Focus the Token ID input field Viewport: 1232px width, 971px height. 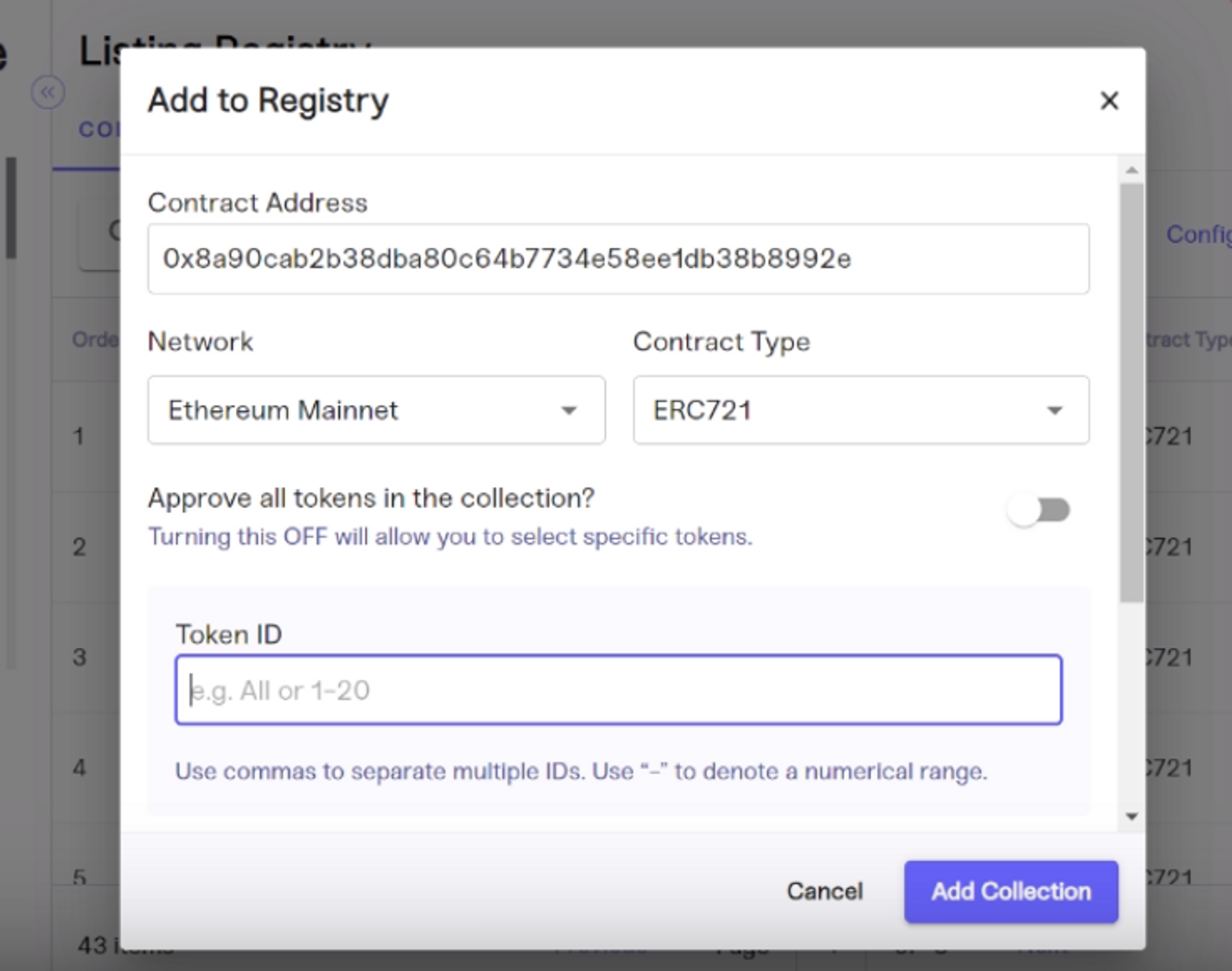pyautogui.click(x=618, y=690)
